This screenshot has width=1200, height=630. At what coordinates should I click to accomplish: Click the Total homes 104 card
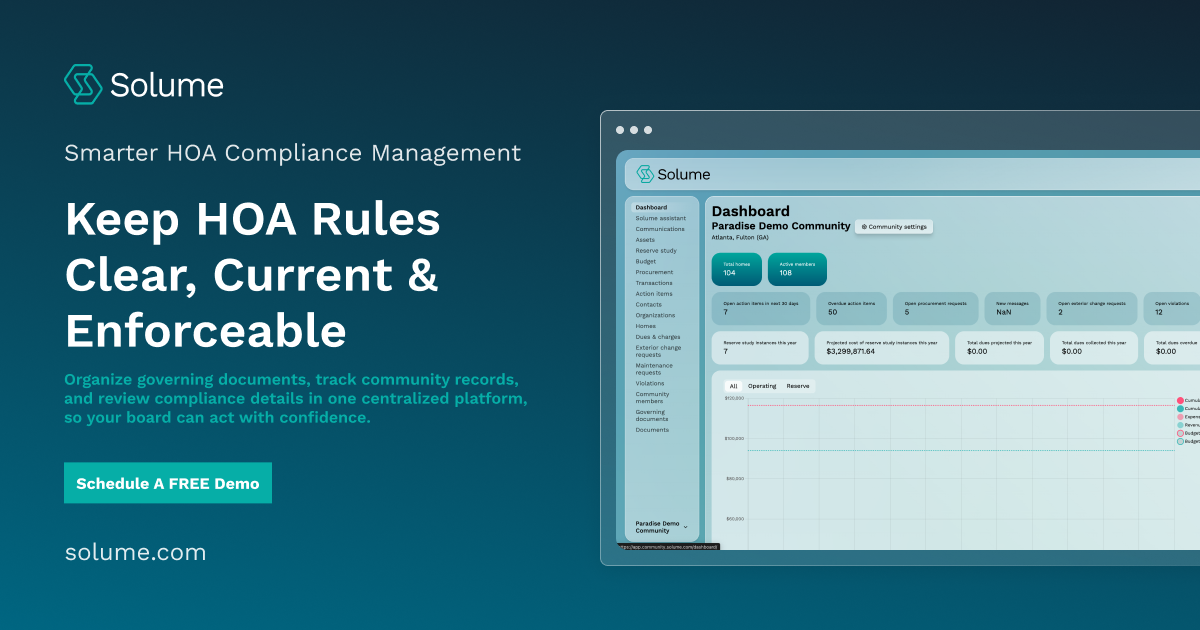pyautogui.click(x=736, y=269)
